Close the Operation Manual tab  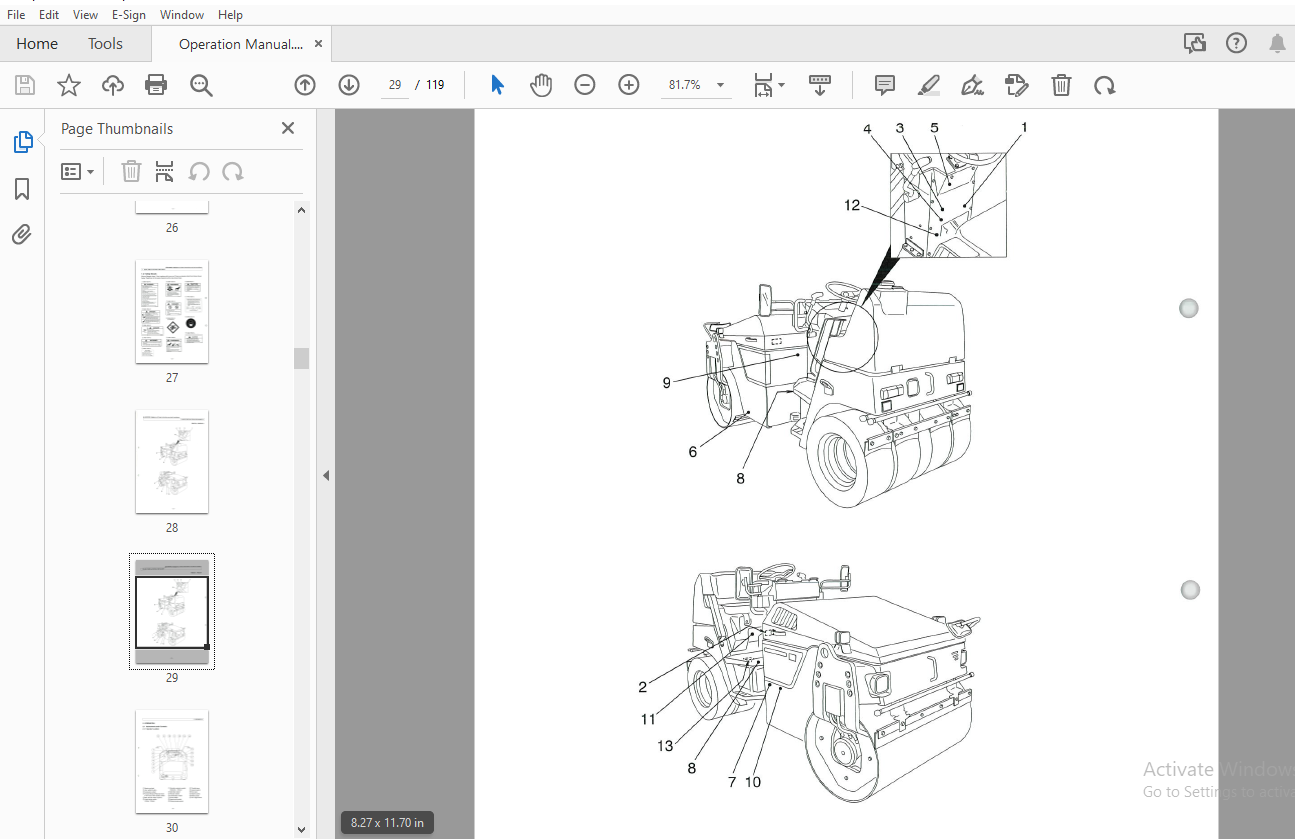tap(319, 44)
